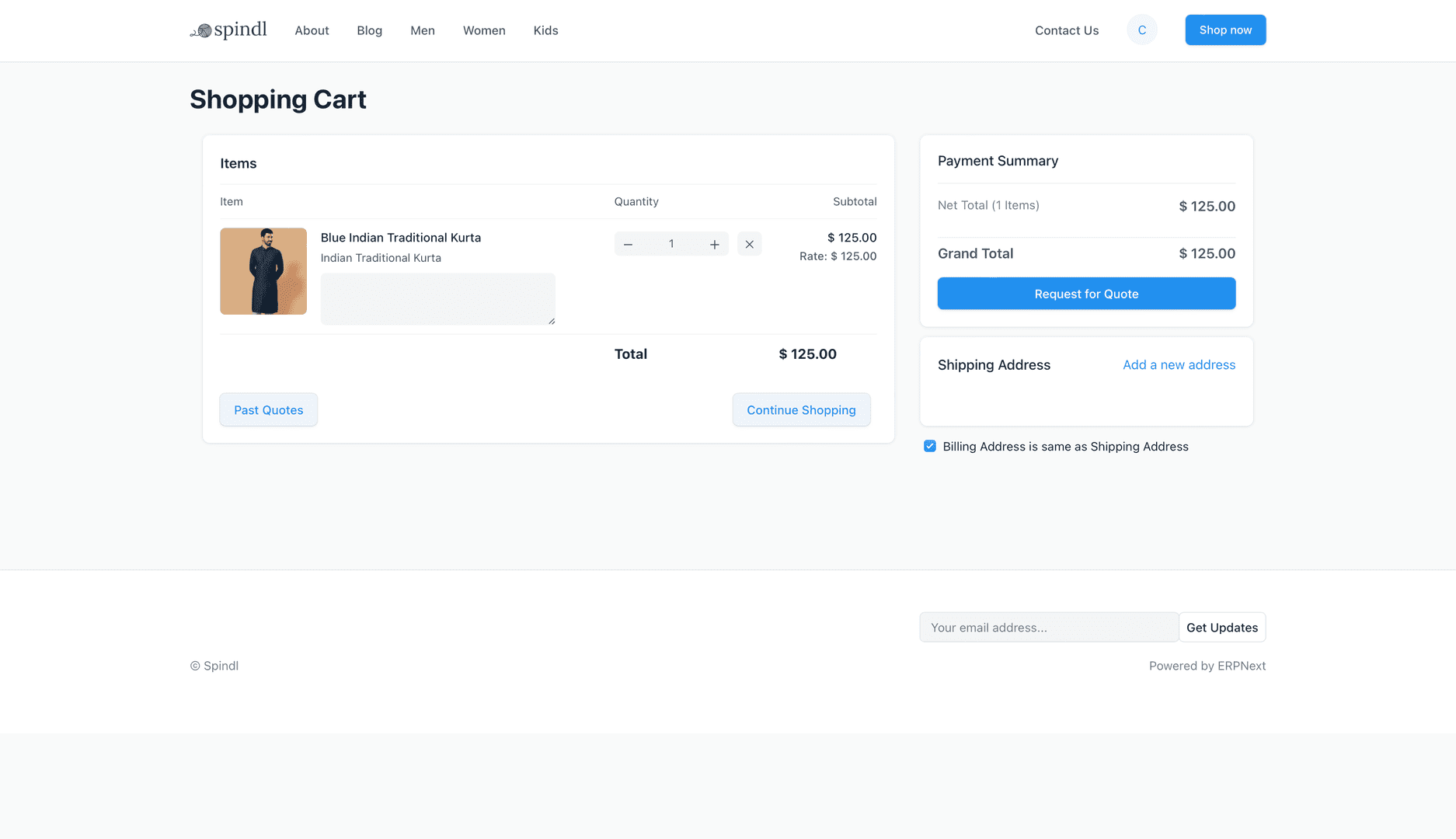Click the Spindl logo in the header

(x=228, y=30)
